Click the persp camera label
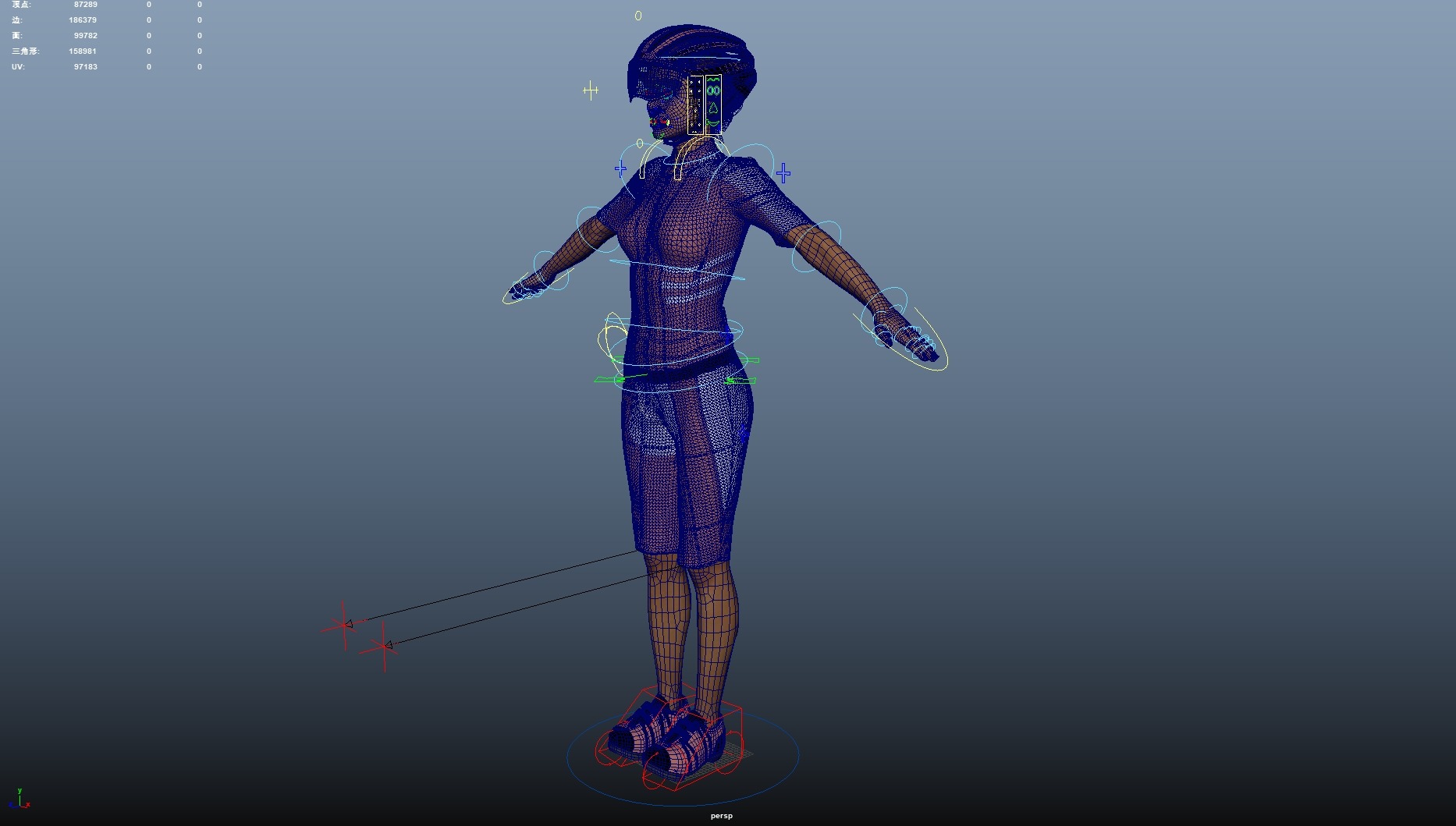 722,816
